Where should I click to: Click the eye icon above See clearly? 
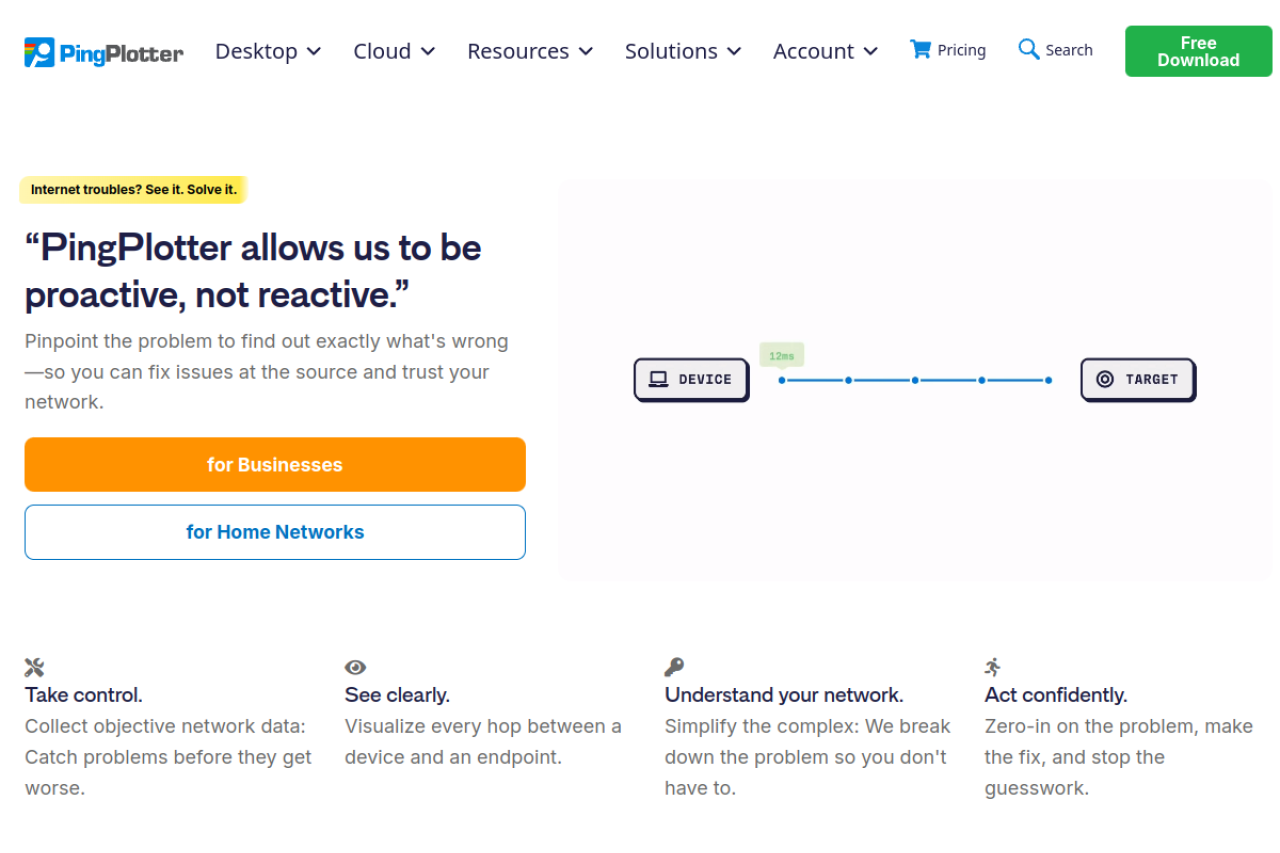(355, 667)
